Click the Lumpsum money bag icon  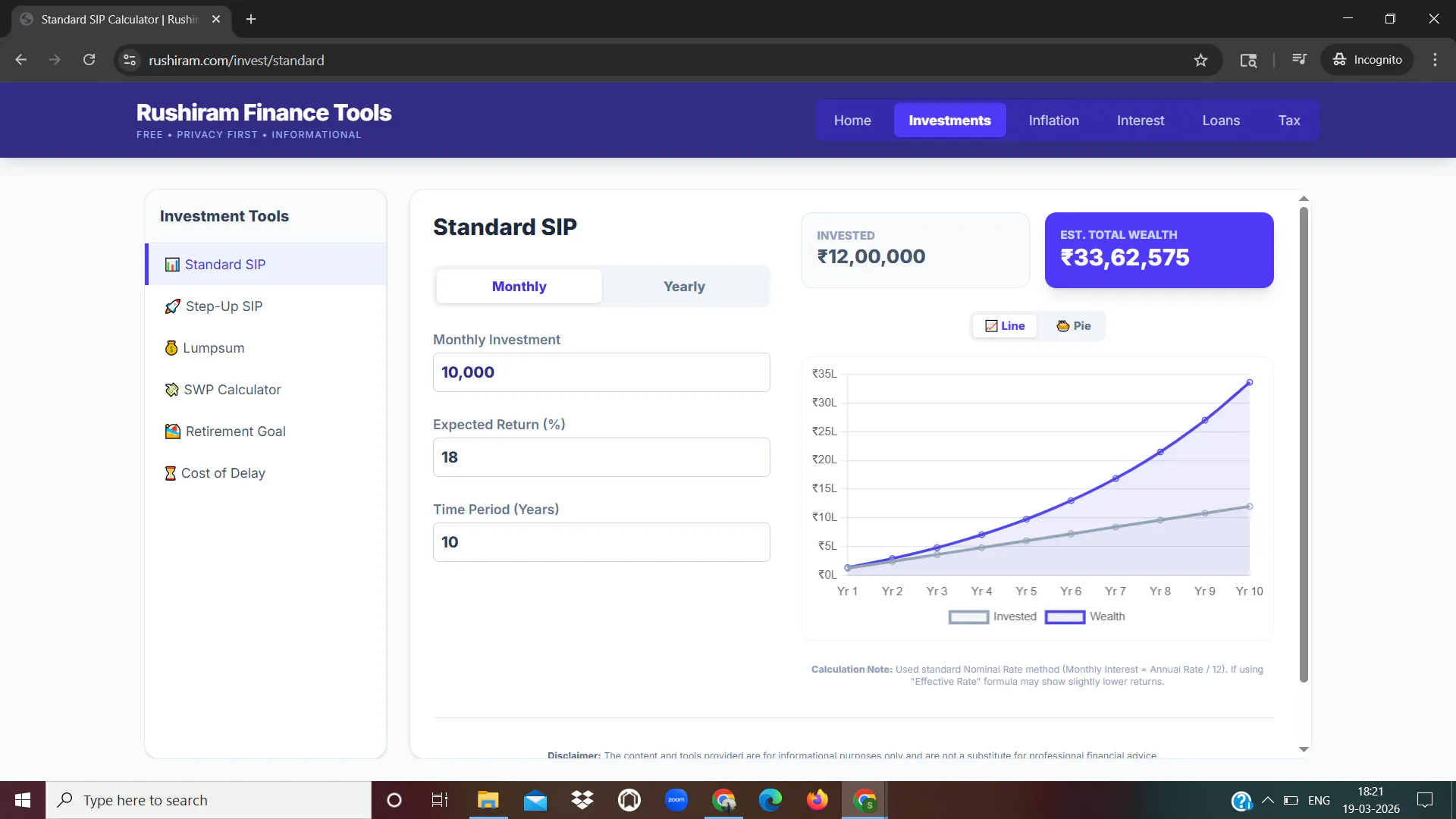click(x=171, y=348)
